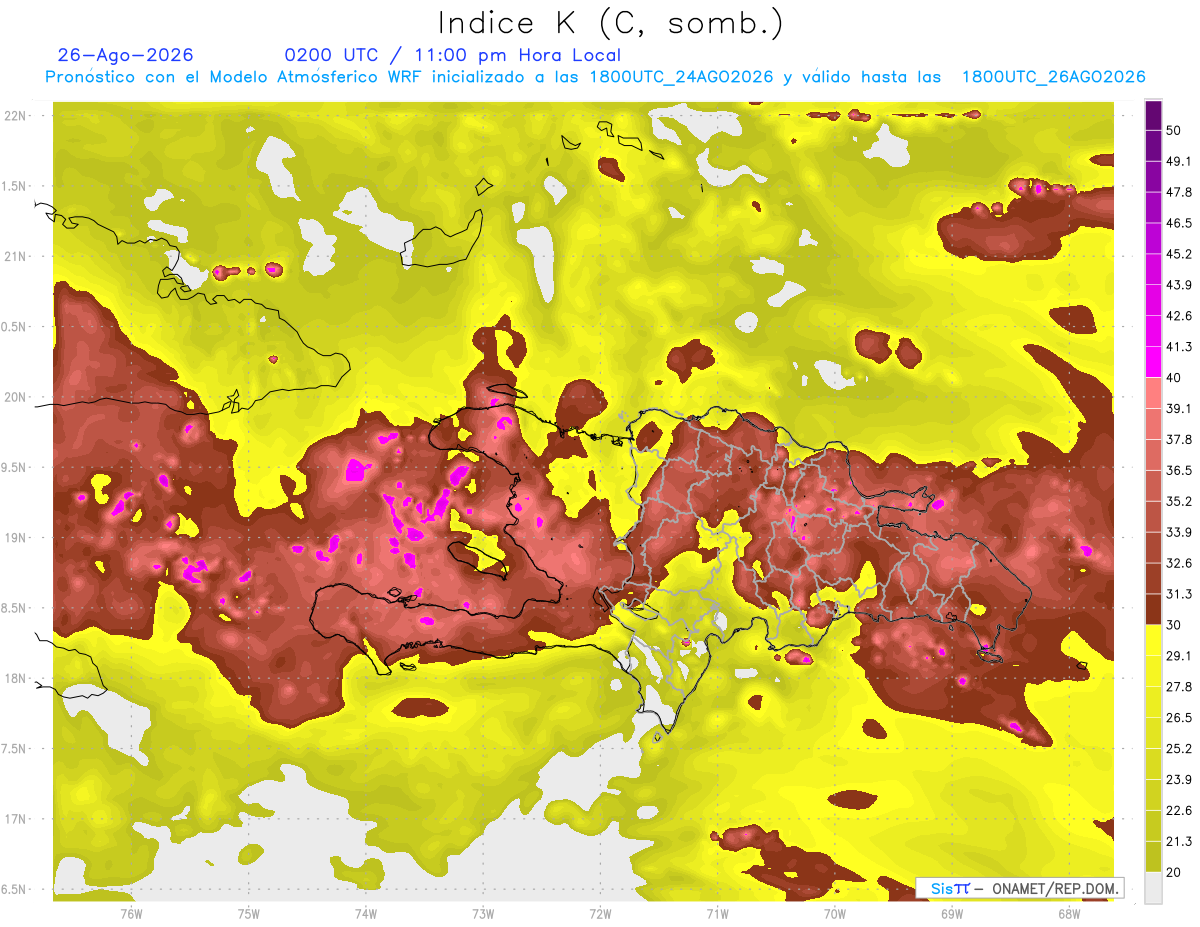Click the '73W' longitude label
The height and width of the screenshot is (927, 1200).
(483, 913)
